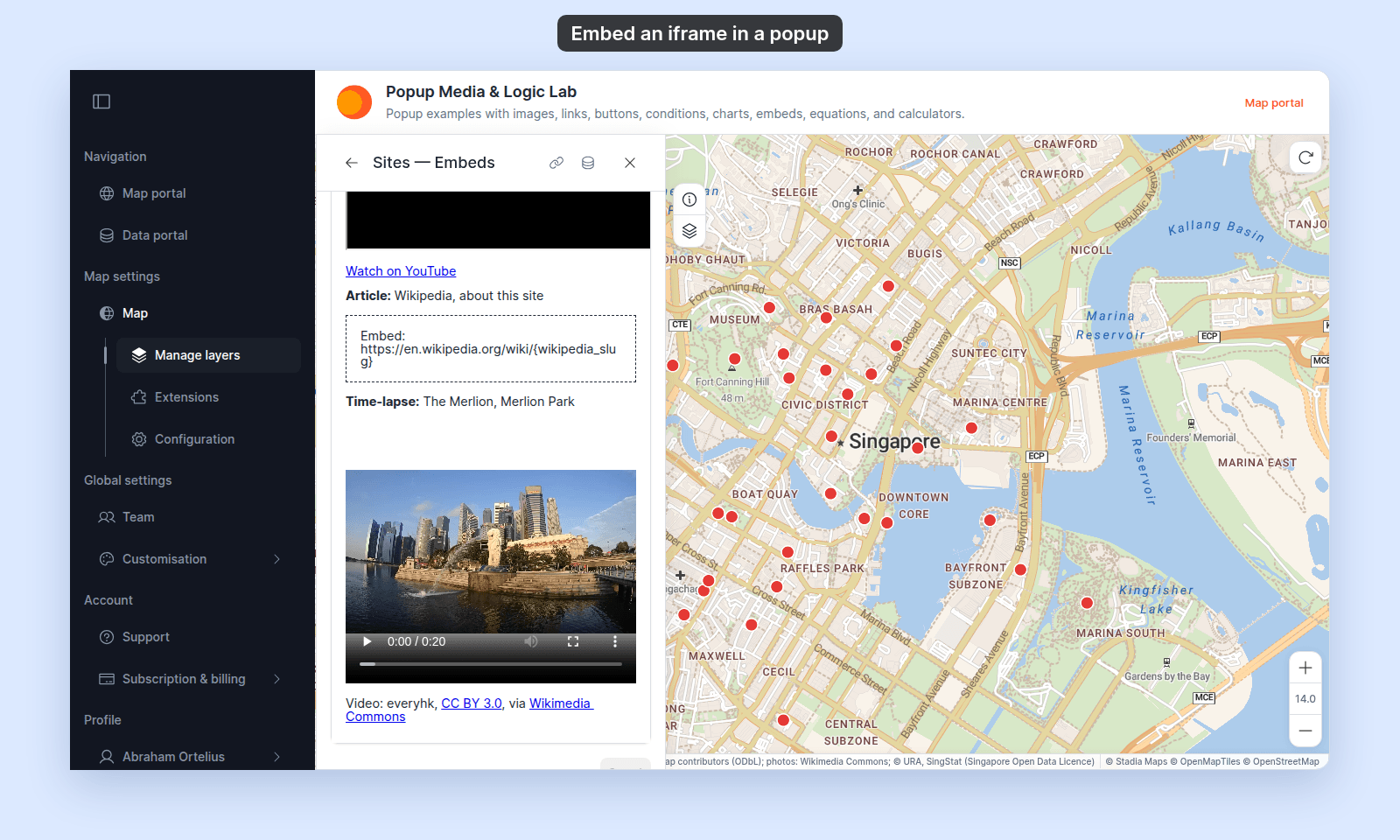Expand the Customisation menu chevron

(x=277, y=559)
